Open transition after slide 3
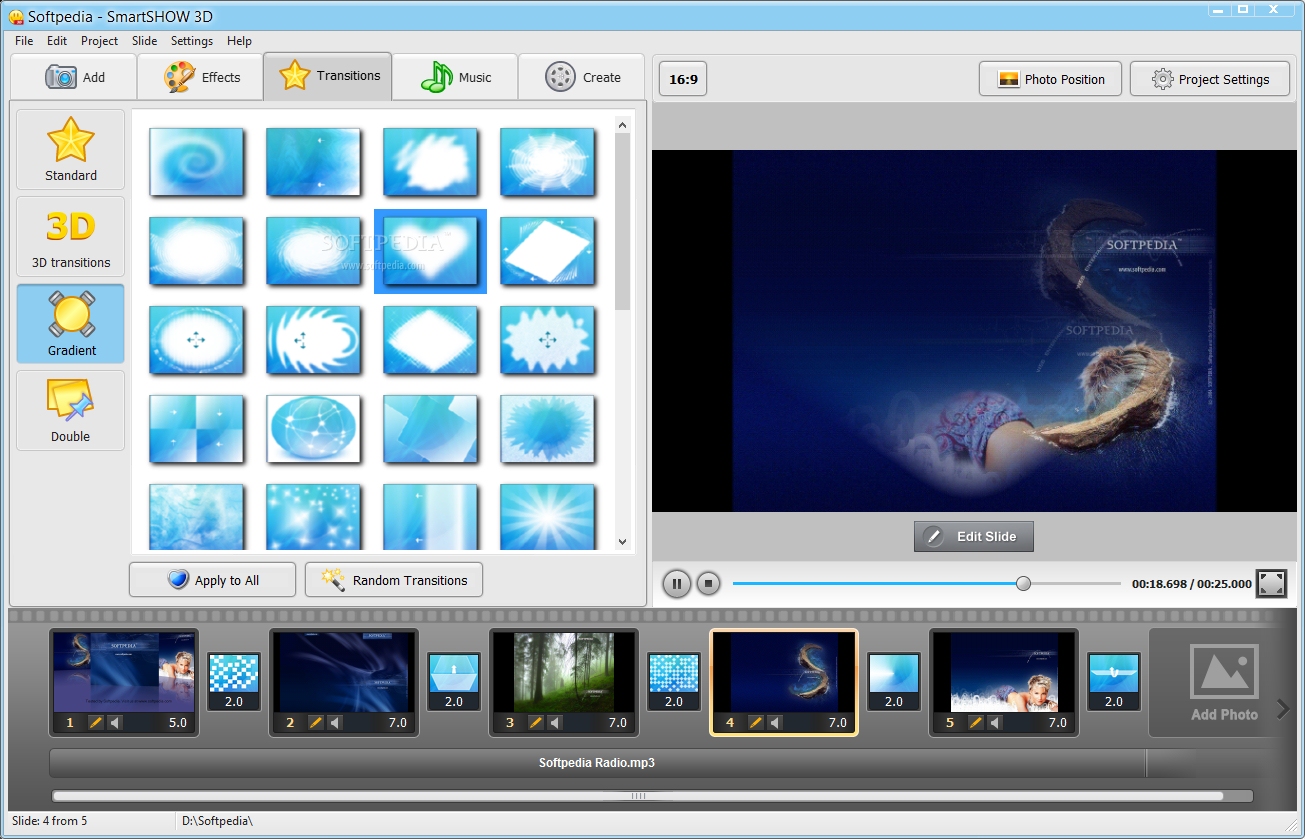 coord(674,682)
